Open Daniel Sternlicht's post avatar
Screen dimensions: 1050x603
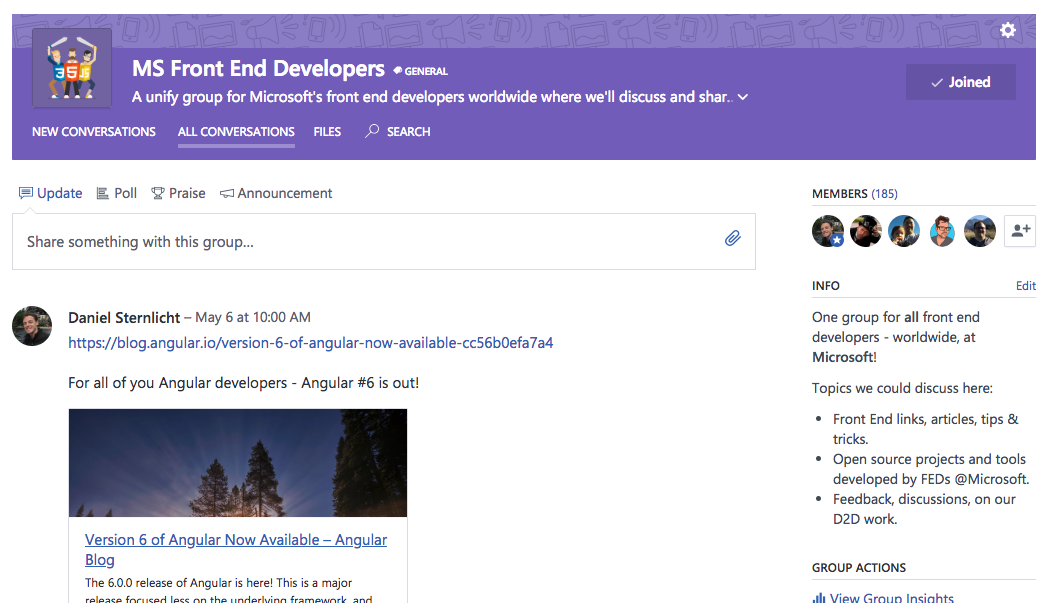32,326
